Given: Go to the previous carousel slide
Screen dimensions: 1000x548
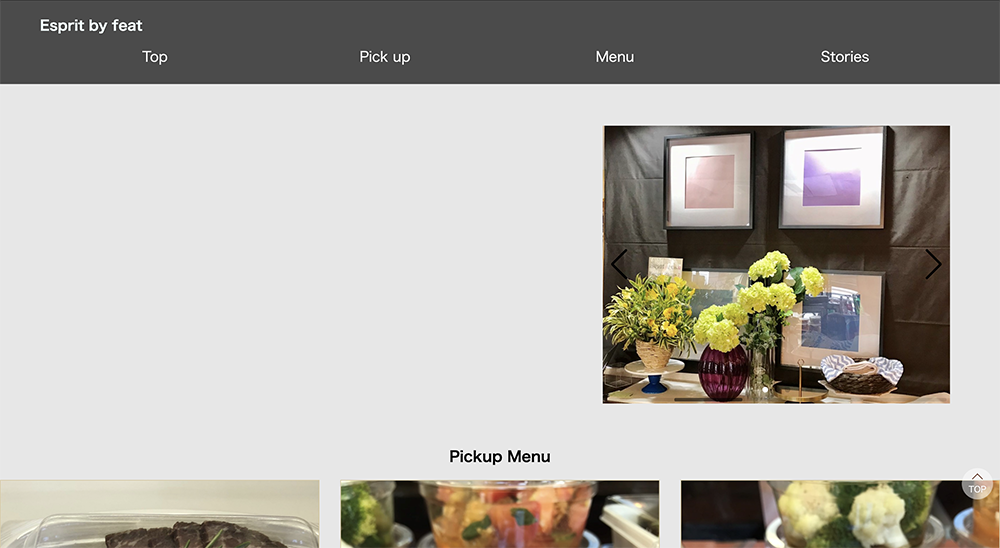Looking at the screenshot, I should click(x=619, y=264).
